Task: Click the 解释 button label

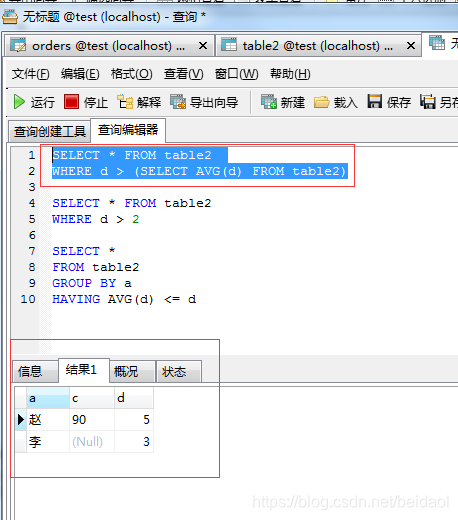Action: point(149,102)
